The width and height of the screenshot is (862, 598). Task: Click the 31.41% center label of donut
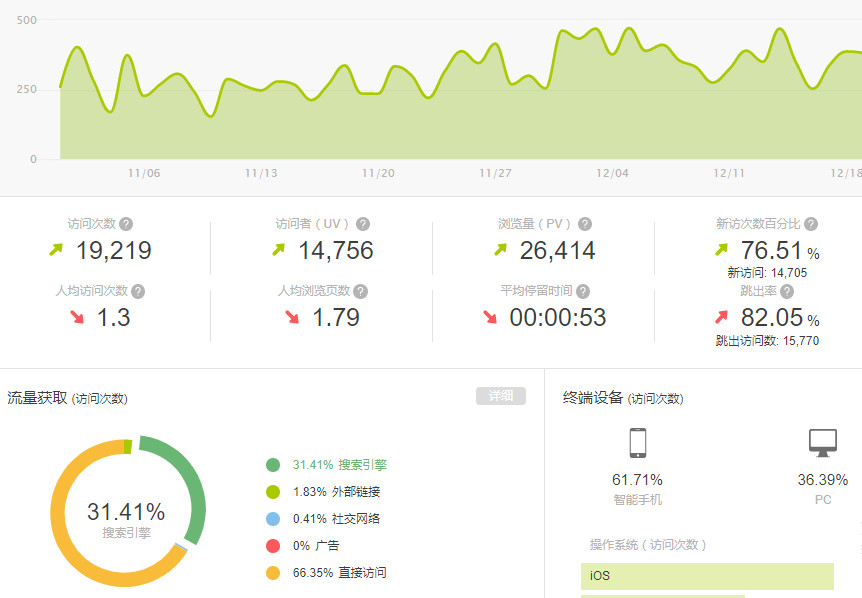click(x=126, y=512)
